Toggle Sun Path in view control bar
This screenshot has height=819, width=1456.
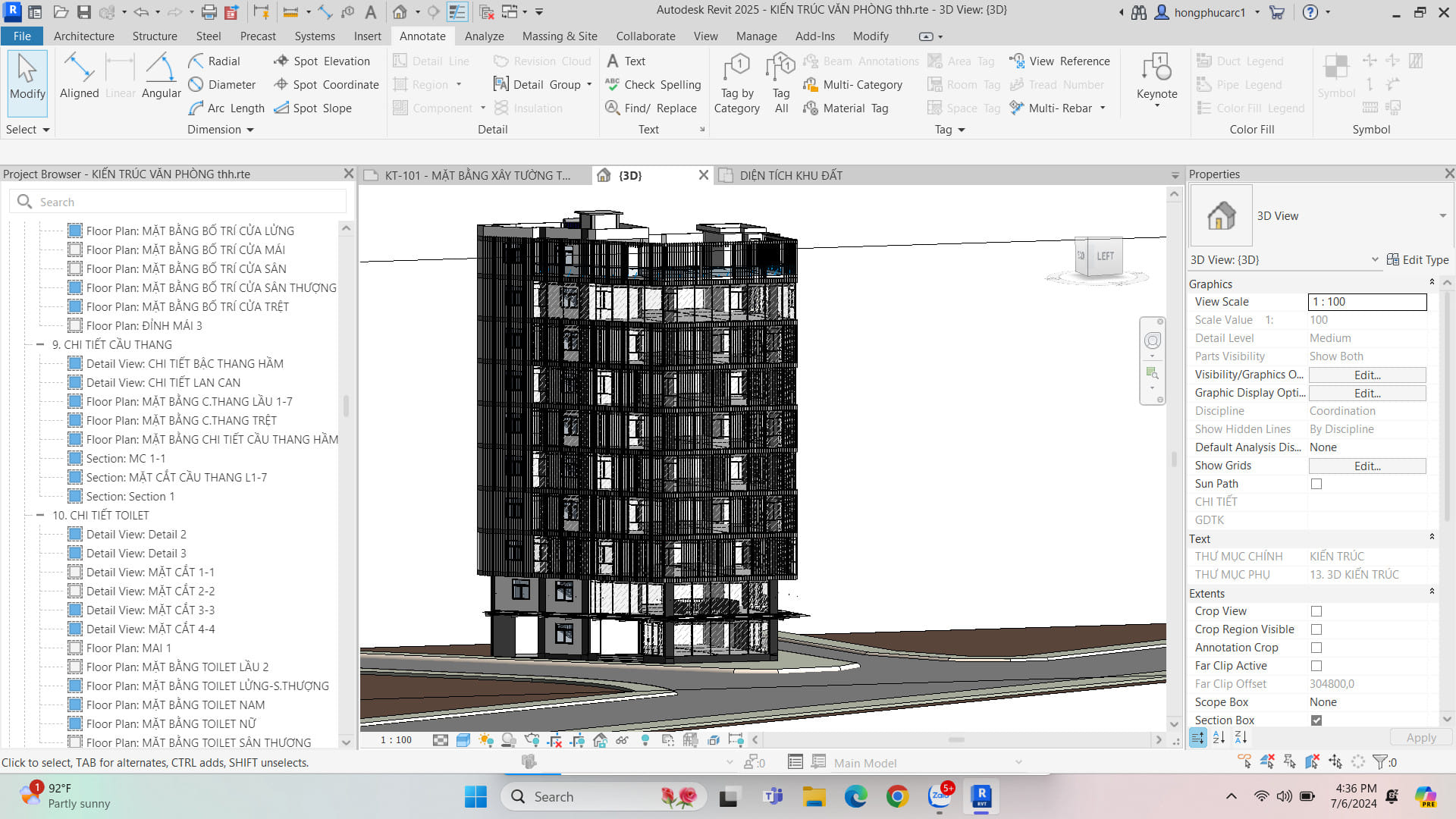point(486,739)
